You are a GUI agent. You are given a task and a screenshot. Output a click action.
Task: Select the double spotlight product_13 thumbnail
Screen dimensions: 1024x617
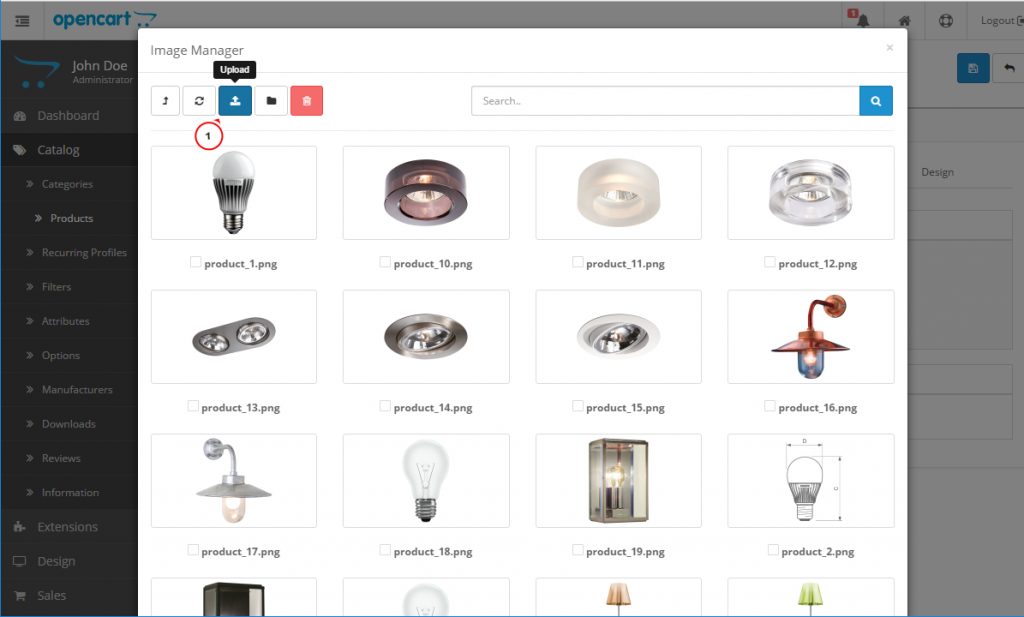(234, 337)
